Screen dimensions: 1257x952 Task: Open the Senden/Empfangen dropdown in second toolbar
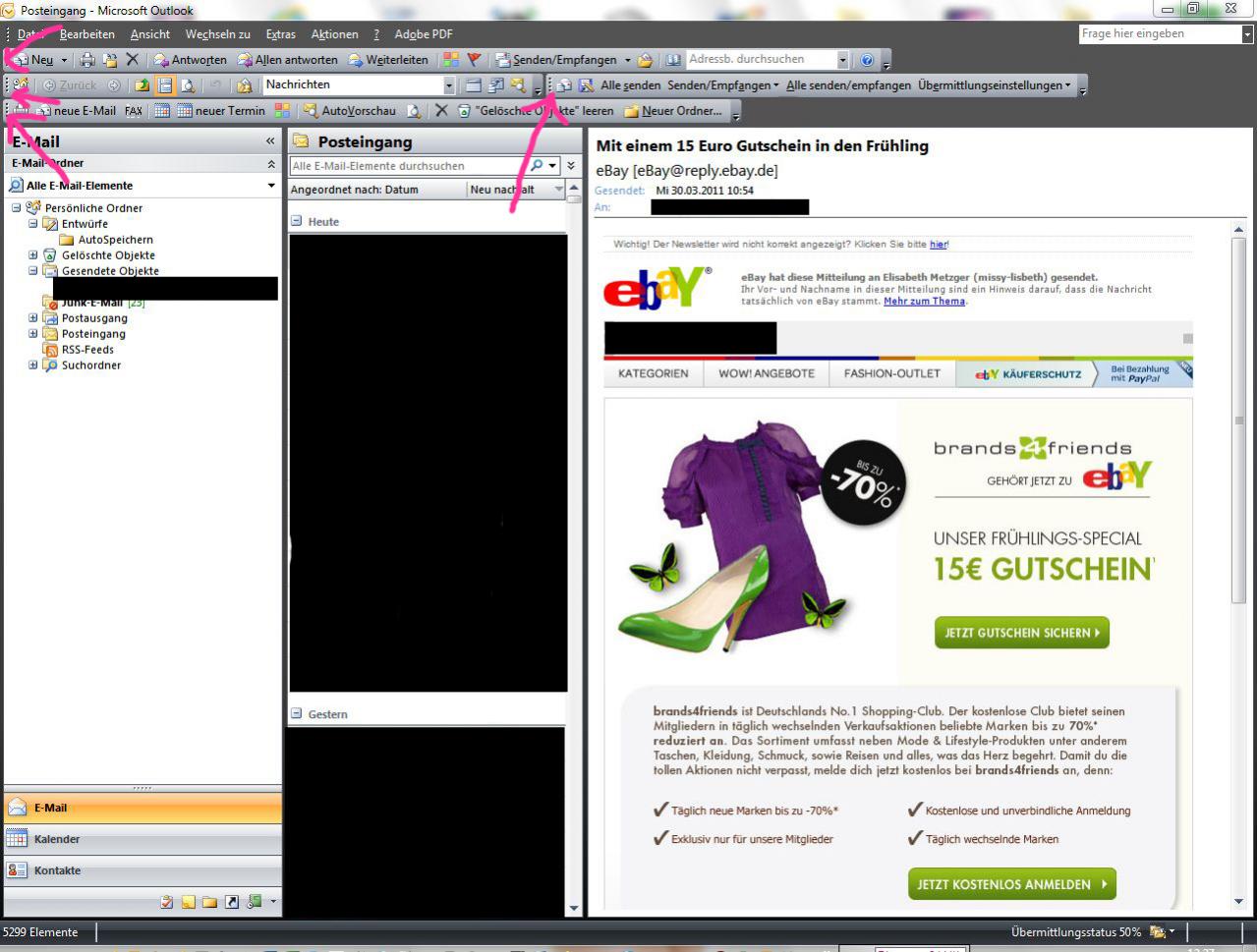(x=722, y=85)
